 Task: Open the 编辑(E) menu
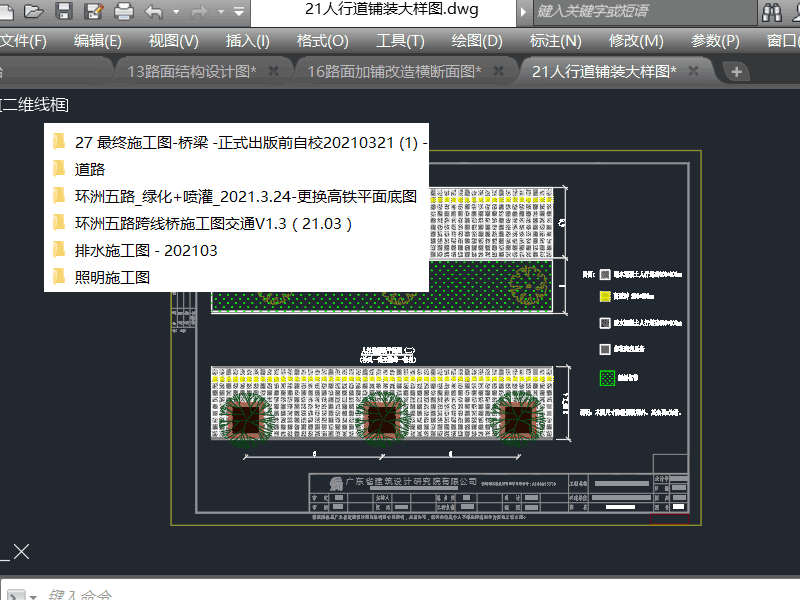tap(97, 41)
